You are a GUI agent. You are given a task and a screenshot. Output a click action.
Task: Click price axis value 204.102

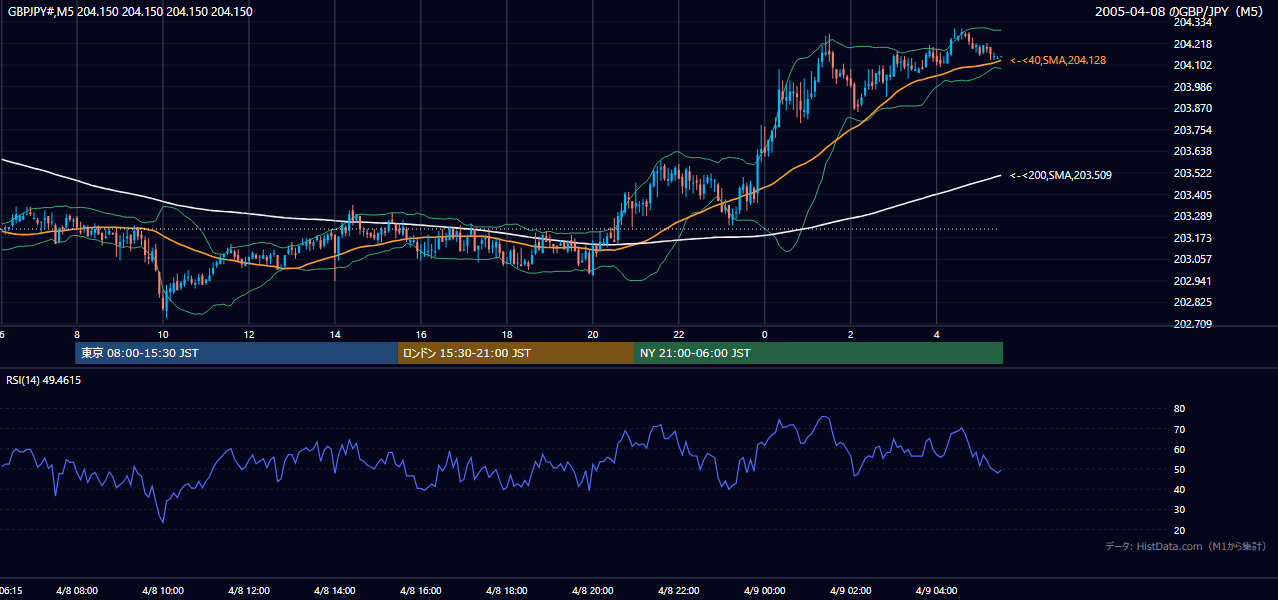(x=1193, y=65)
